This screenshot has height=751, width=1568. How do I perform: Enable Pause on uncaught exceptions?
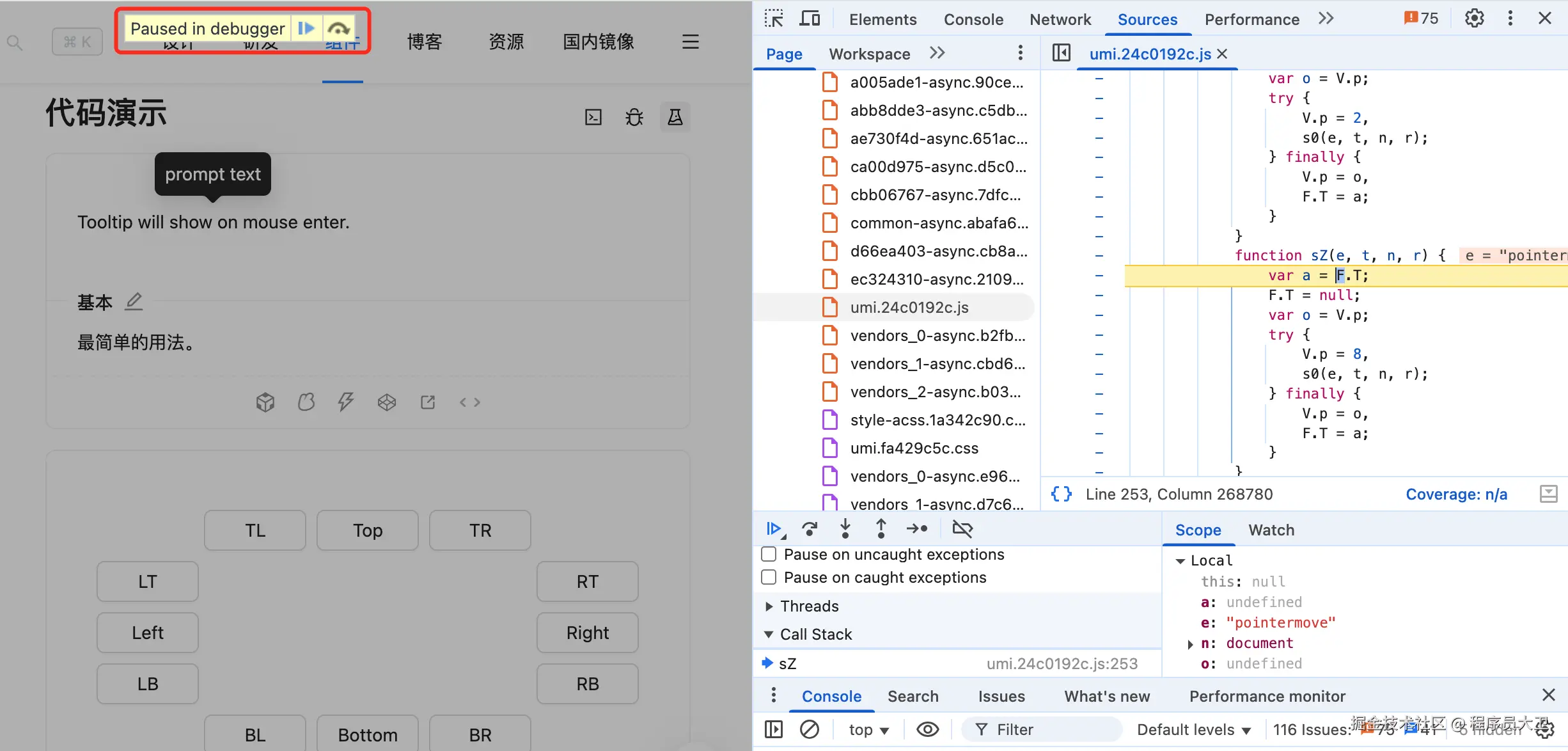click(769, 554)
